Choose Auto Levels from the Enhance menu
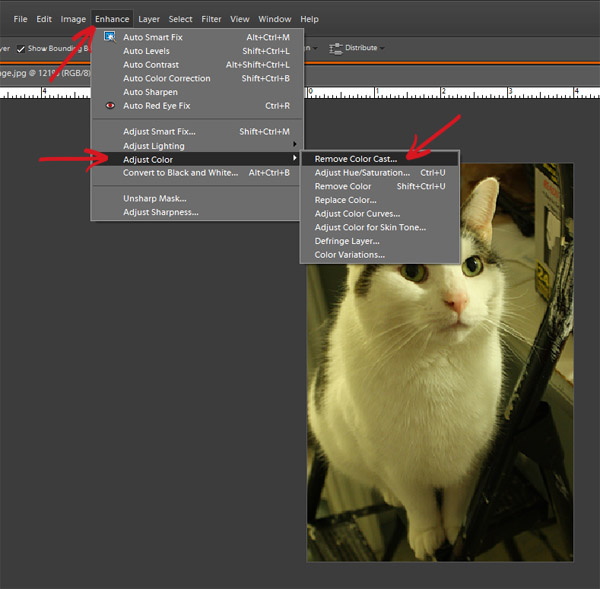This screenshot has height=589, width=600. 146,51
